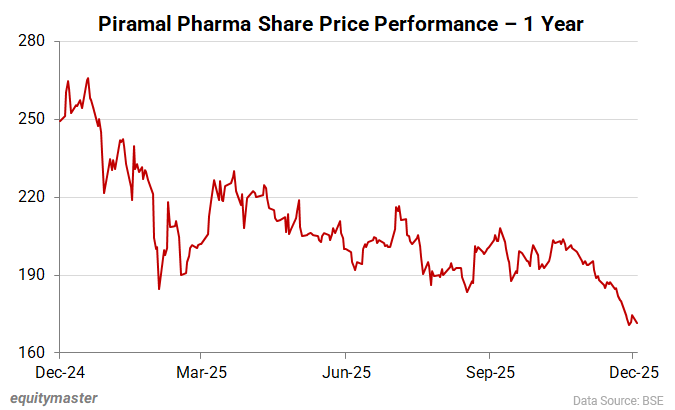675x410 pixels.
Task: Select the 190 y-axis label
Action: click(32, 276)
